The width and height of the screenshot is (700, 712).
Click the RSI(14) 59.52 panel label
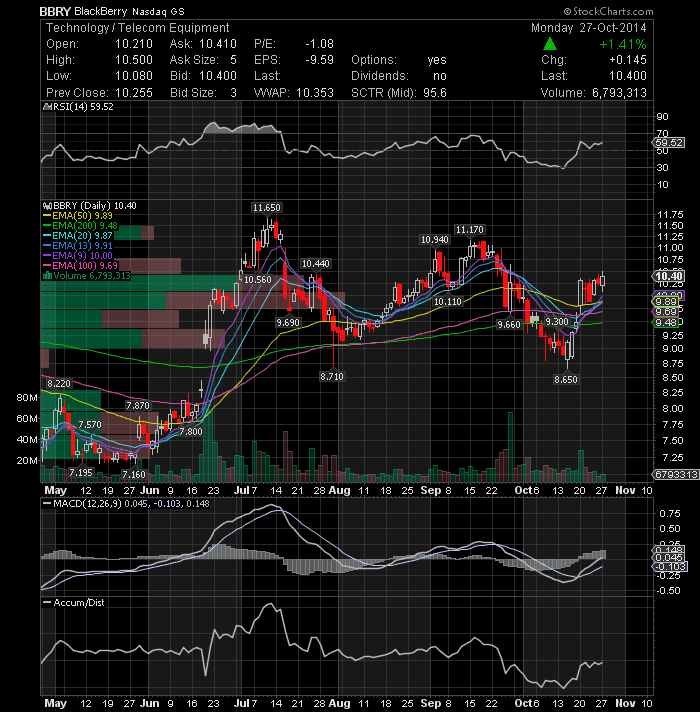coord(83,107)
